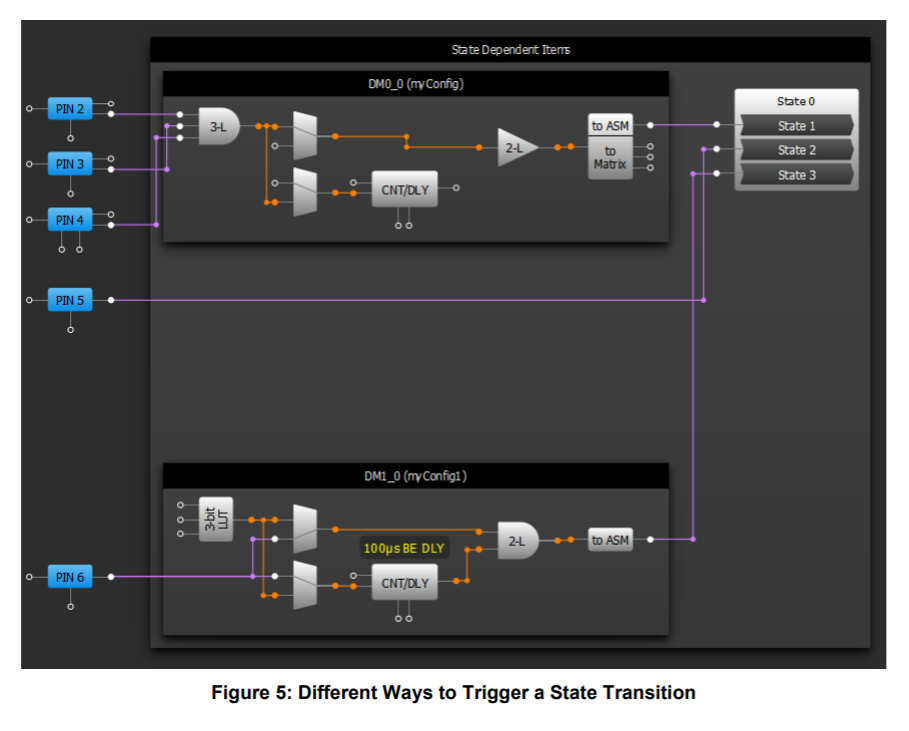Click the 2-L AND gate in DM1_0
909x731 pixels.
click(x=518, y=540)
